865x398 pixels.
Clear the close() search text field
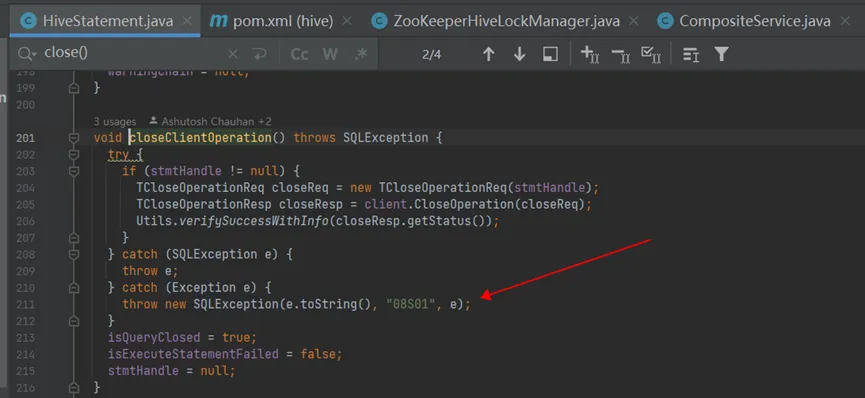233,54
